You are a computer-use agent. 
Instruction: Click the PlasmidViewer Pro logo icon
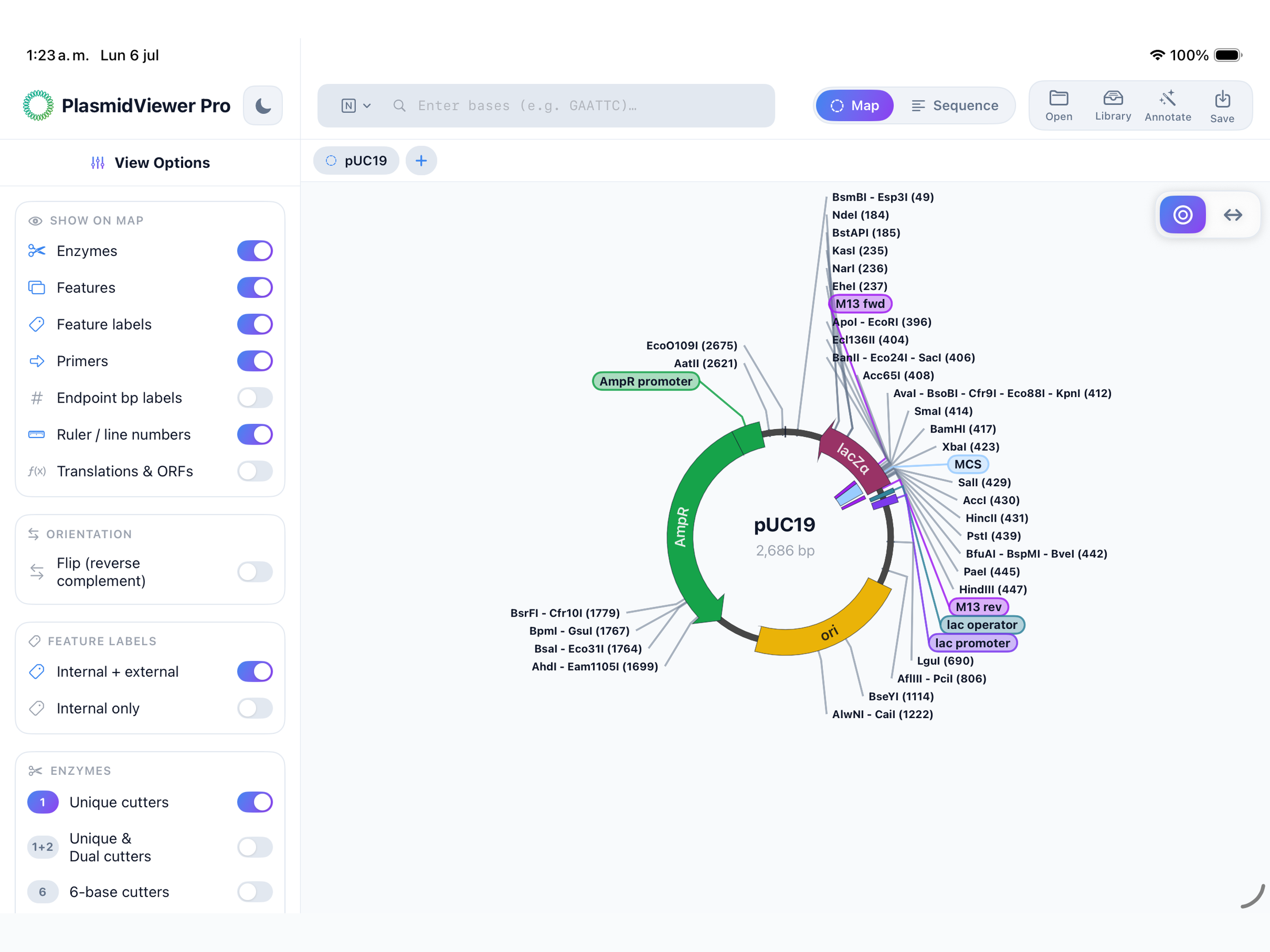click(x=38, y=106)
